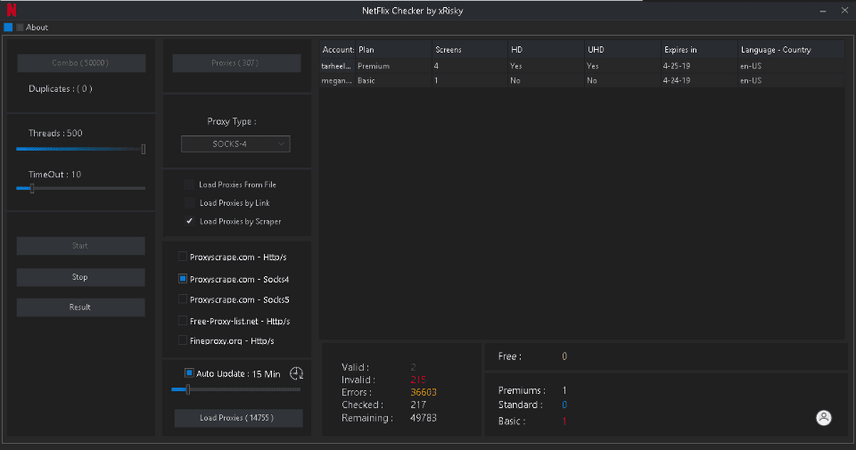Enable Free-Proxy-list.net - Http/s source

pos(183,321)
